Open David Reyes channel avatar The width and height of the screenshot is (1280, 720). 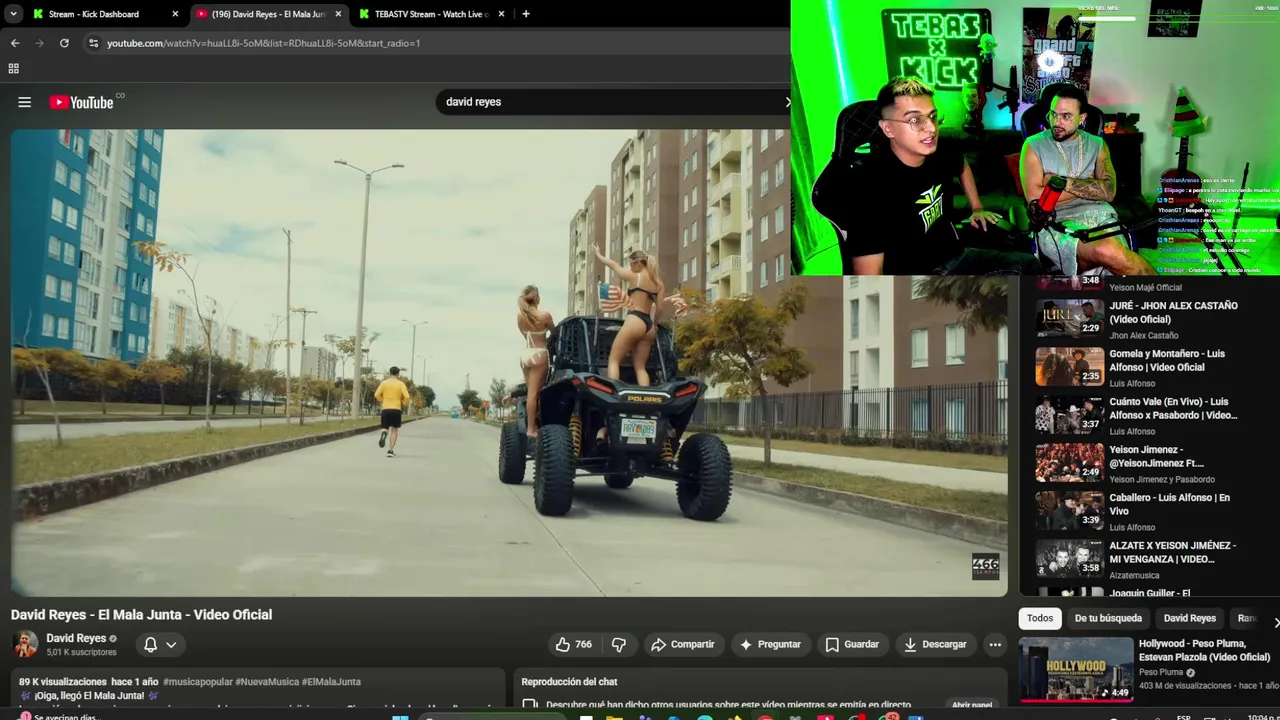coord(26,644)
